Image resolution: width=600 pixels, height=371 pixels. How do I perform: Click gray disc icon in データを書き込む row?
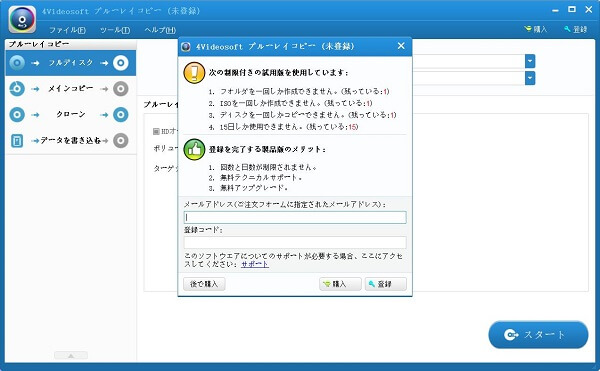(121, 140)
